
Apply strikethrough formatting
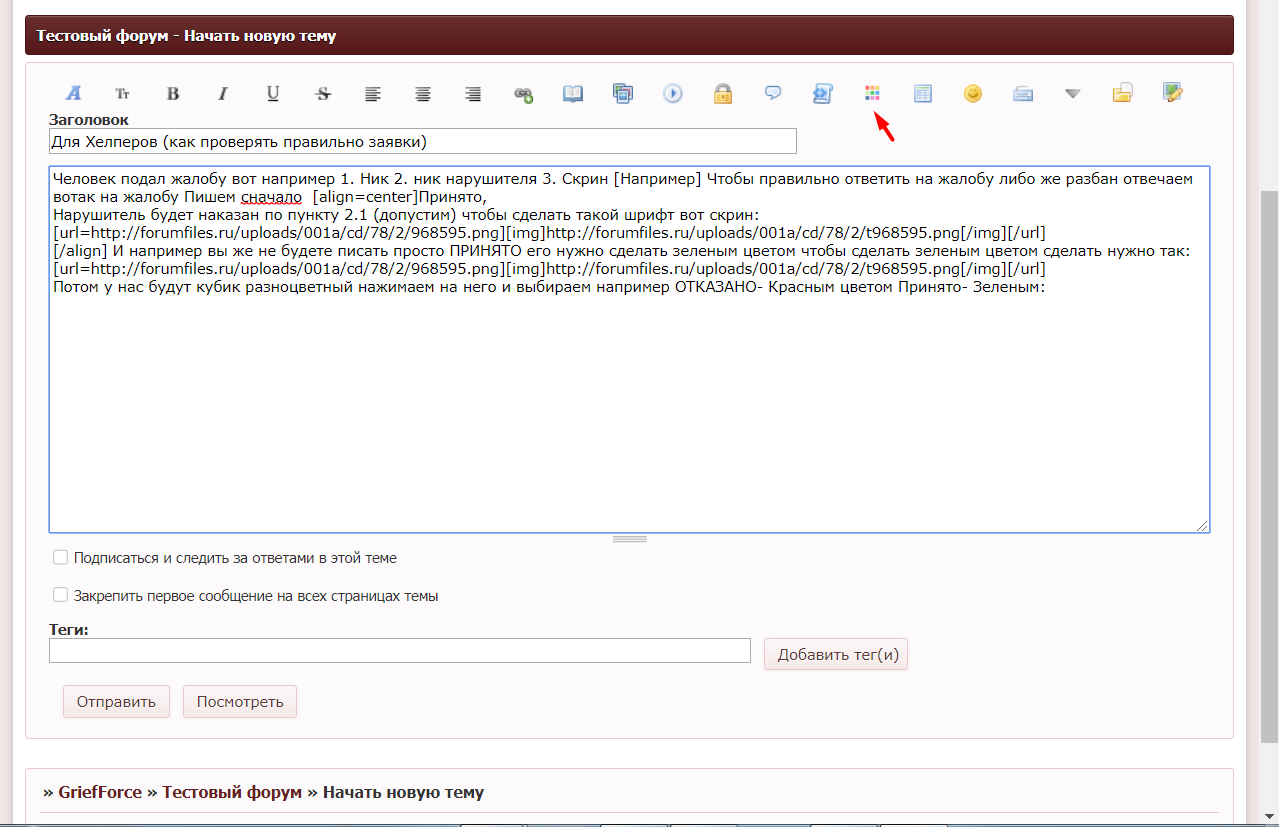click(323, 94)
